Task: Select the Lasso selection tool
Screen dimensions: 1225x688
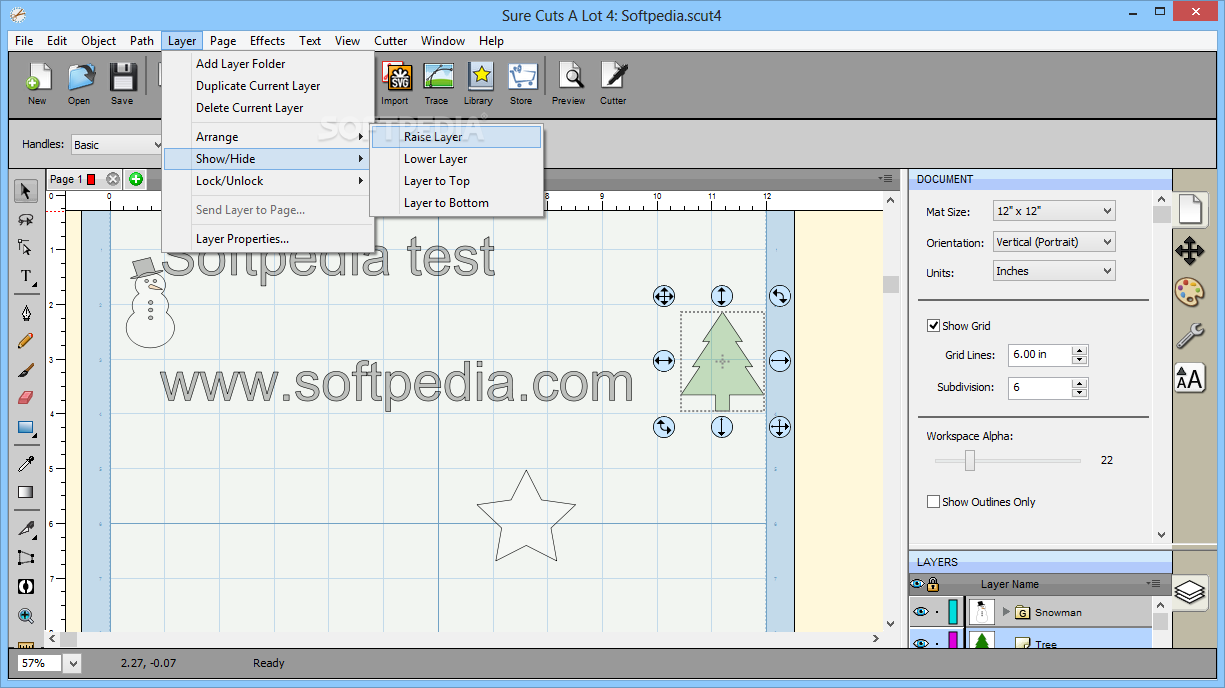Action: [x=26, y=219]
